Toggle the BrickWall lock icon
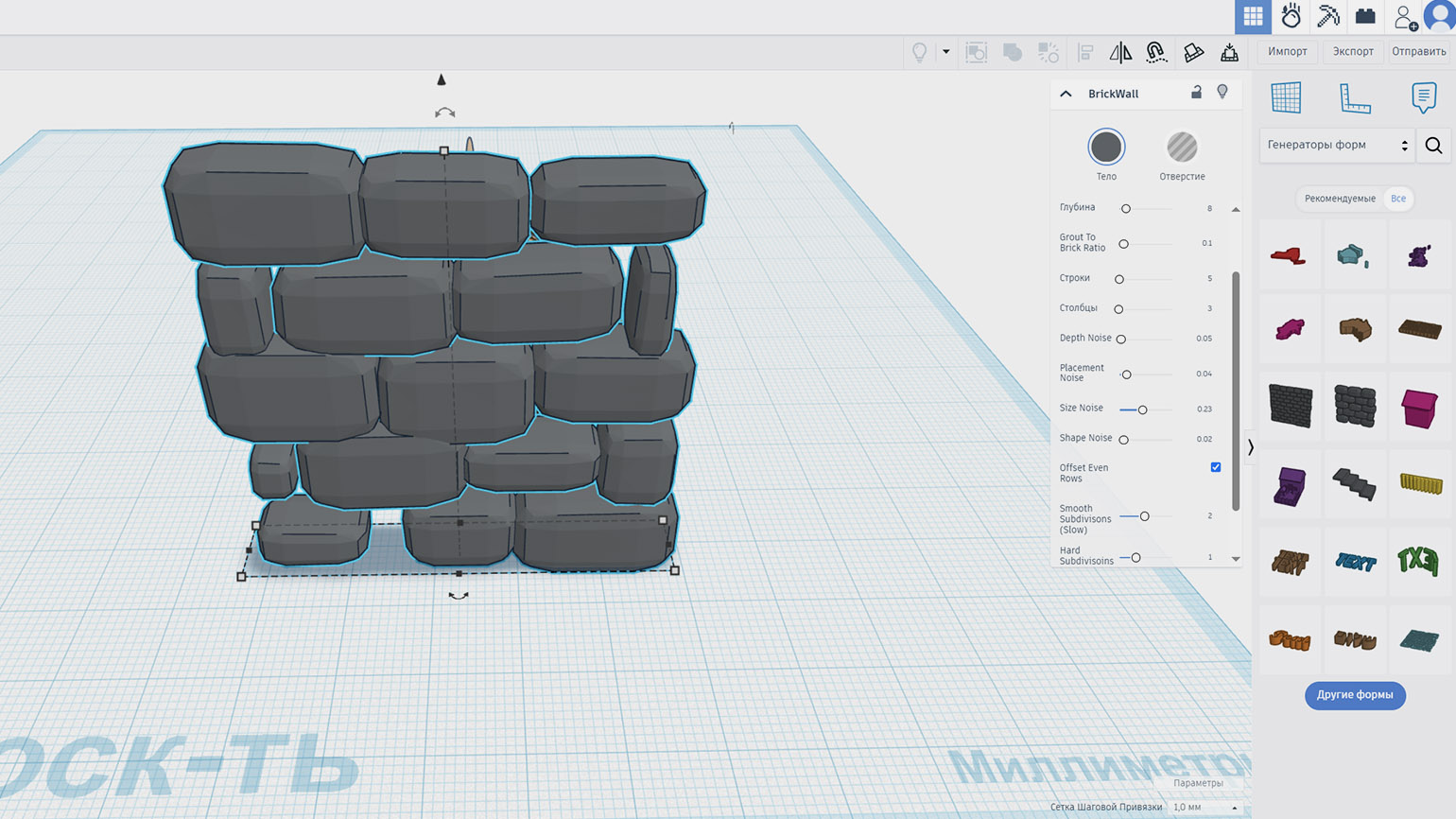Screen dimensions: 1456x819 tap(1196, 93)
